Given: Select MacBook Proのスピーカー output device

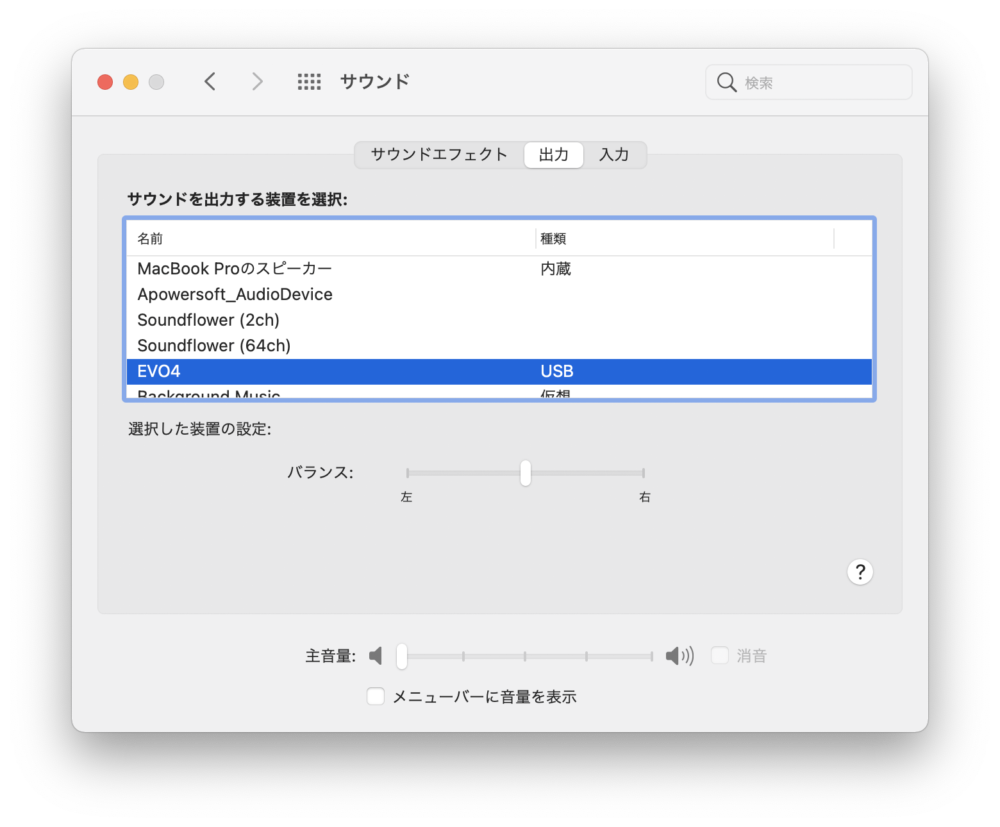Looking at the screenshot, I should click(x=499, y=269).
